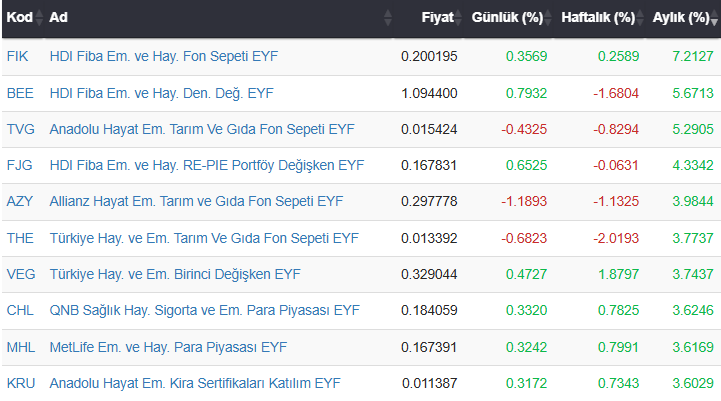The image size is (721, 401).
Task: Open Allianz Hayat Tarım ve Gıda fund
Action: [196, 201]
